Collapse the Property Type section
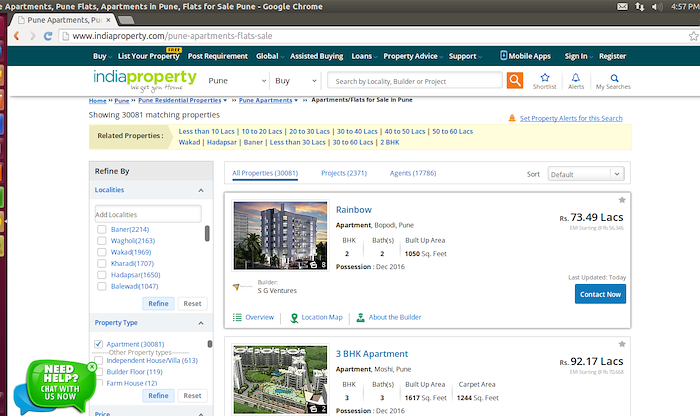This screenshot has width=700, height=416. [201, 323]
